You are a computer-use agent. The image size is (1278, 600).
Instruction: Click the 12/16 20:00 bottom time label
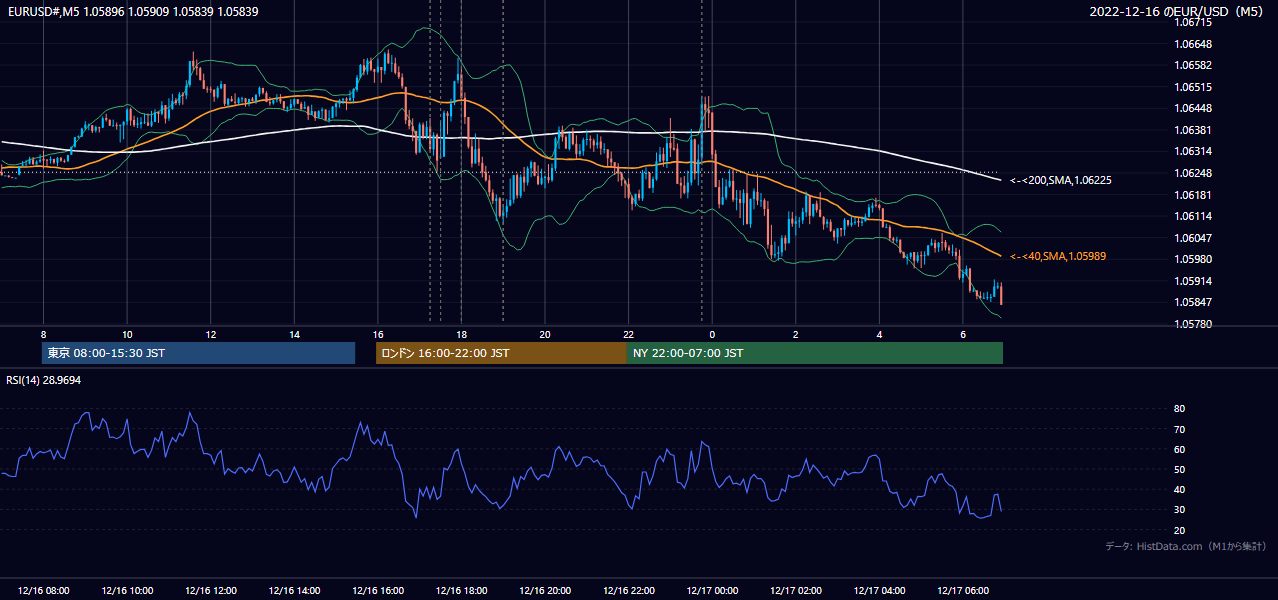(545, 591)
